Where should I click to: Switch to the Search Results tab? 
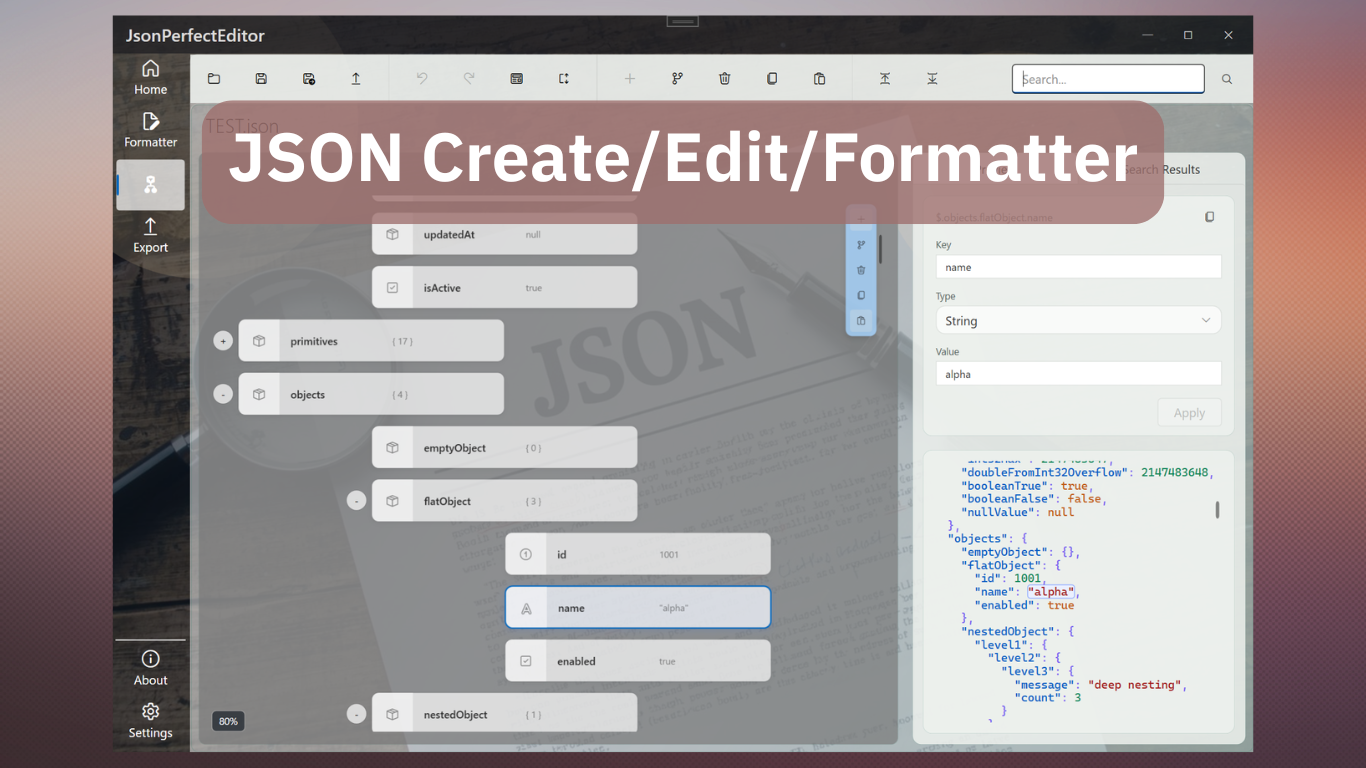[1160, 170]
